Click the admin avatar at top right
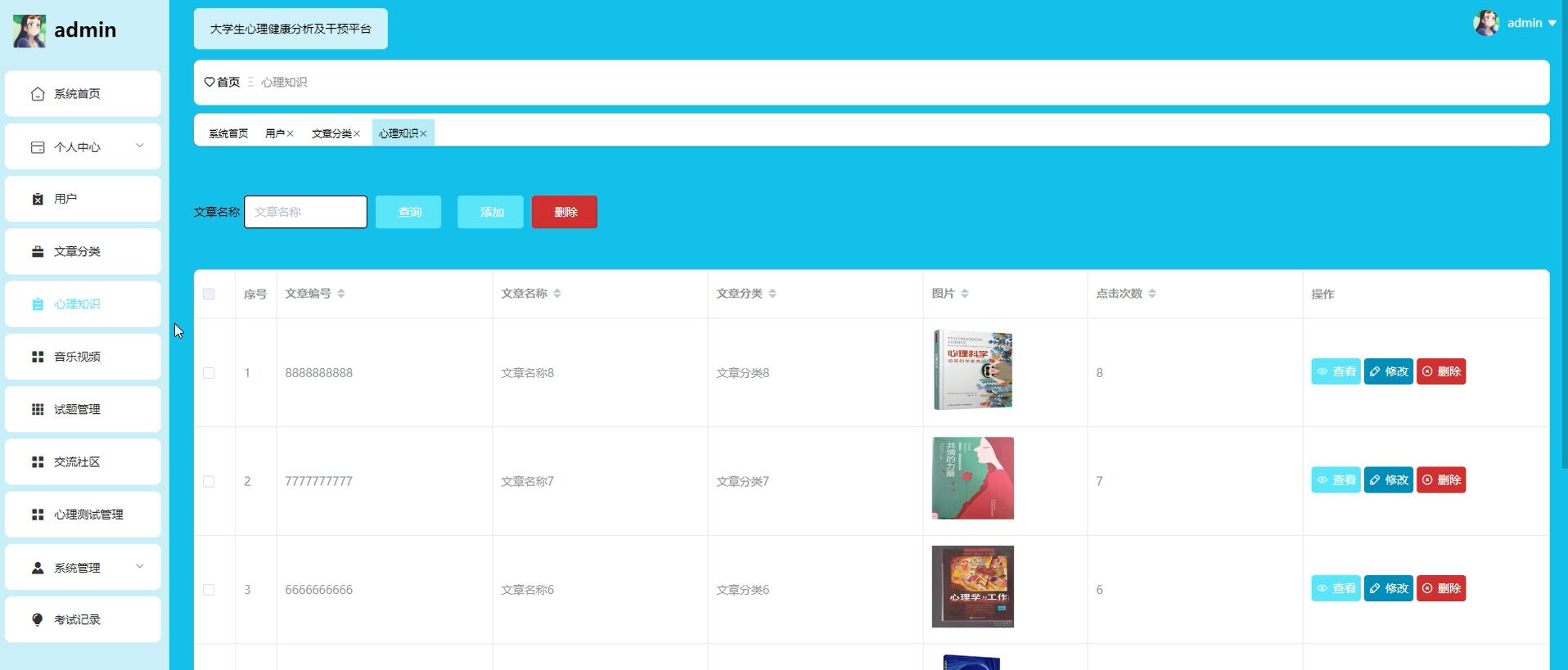The image size is (1568, 670). point(1487,23)
